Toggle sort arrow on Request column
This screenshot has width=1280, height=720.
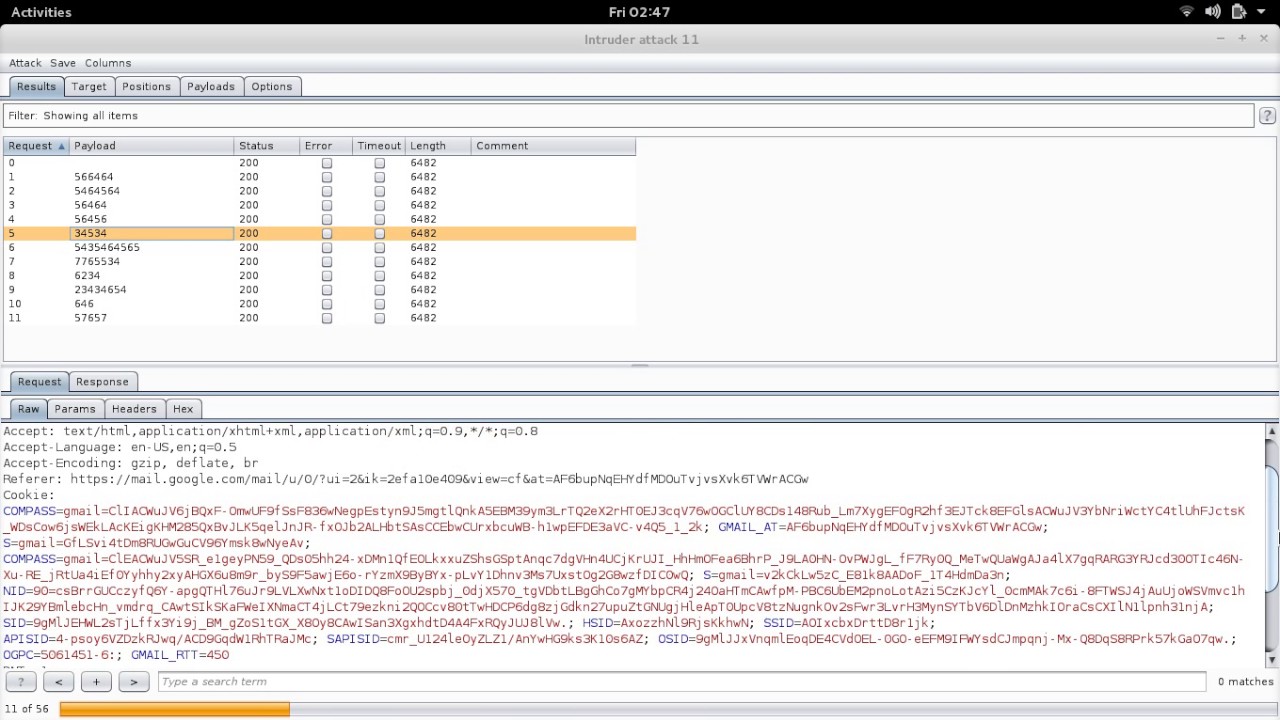(x=61, y=146)
